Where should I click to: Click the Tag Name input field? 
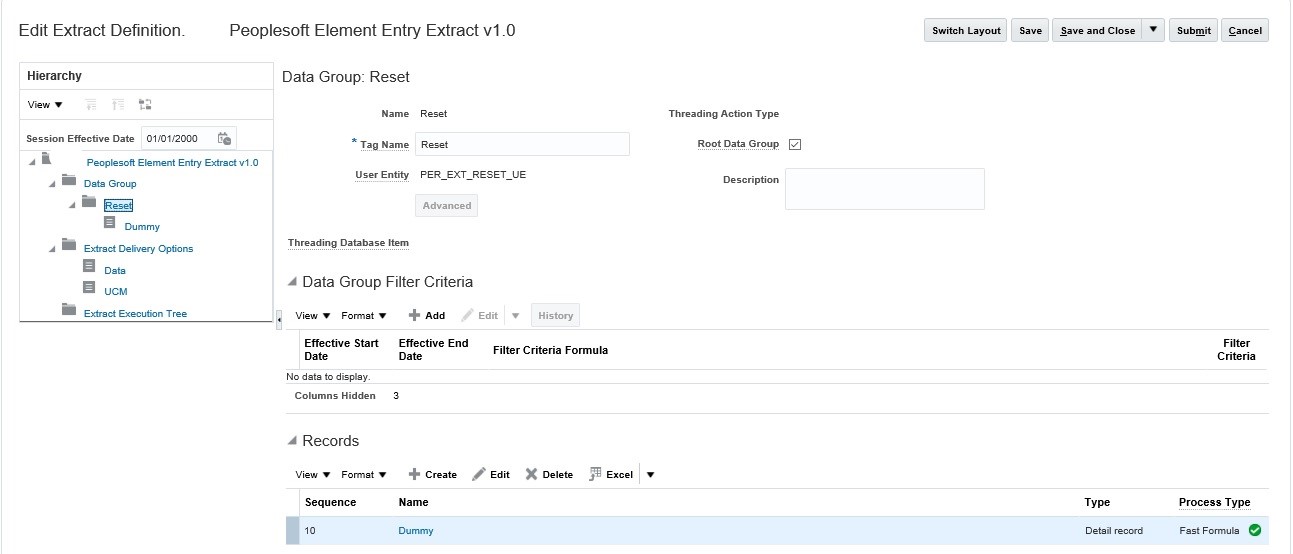(x=522, y=144)
